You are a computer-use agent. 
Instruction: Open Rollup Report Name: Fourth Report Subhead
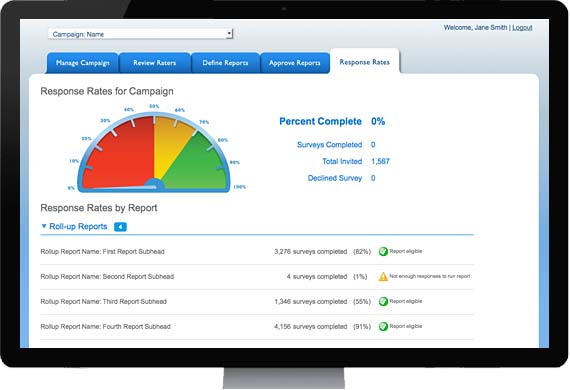[x=105, y=326]
